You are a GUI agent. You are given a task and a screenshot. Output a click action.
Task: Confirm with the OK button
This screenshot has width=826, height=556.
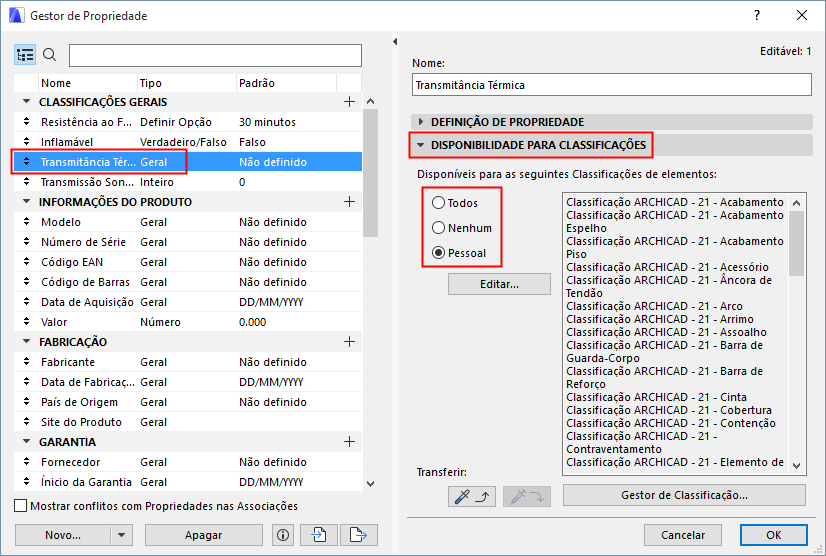click(x=773, y=535)
